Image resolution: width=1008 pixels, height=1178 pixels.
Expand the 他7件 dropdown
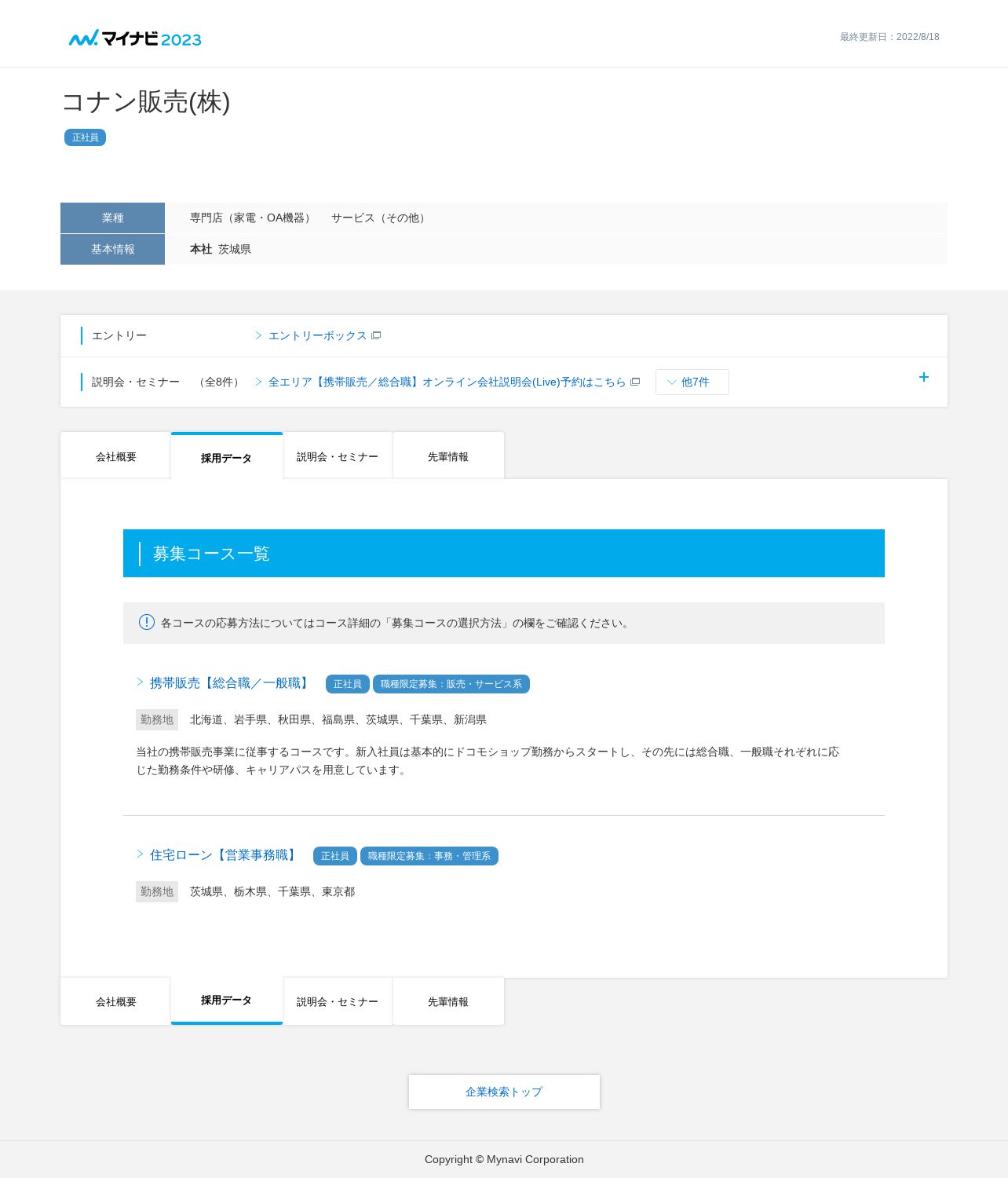tap(692, 382)
